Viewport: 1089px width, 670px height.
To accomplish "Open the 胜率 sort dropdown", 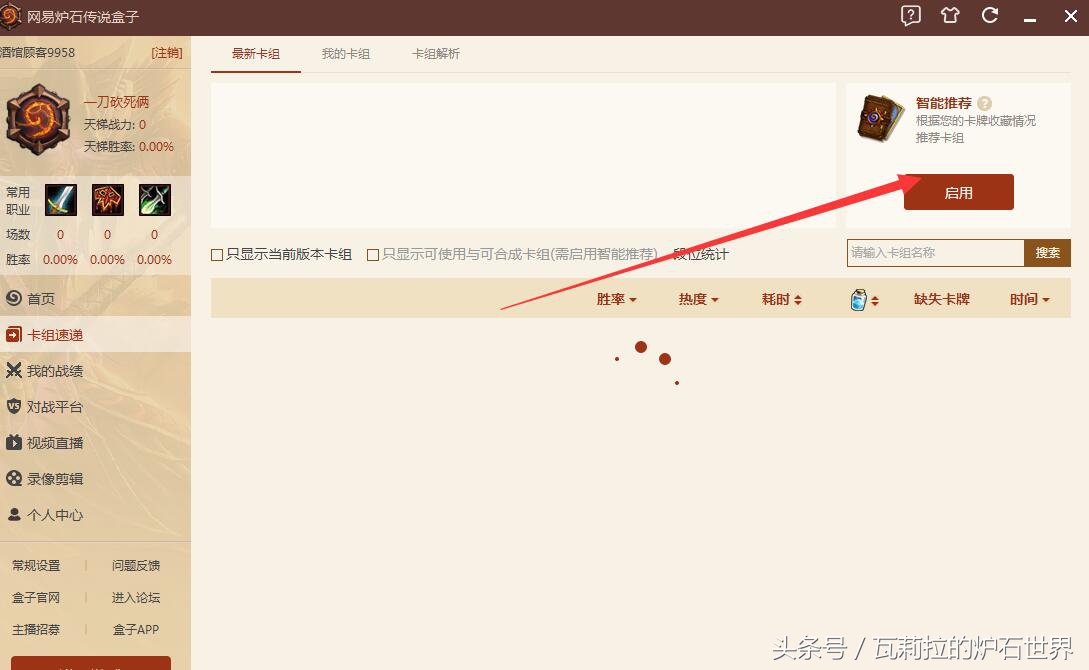I will tap(615, 298).
